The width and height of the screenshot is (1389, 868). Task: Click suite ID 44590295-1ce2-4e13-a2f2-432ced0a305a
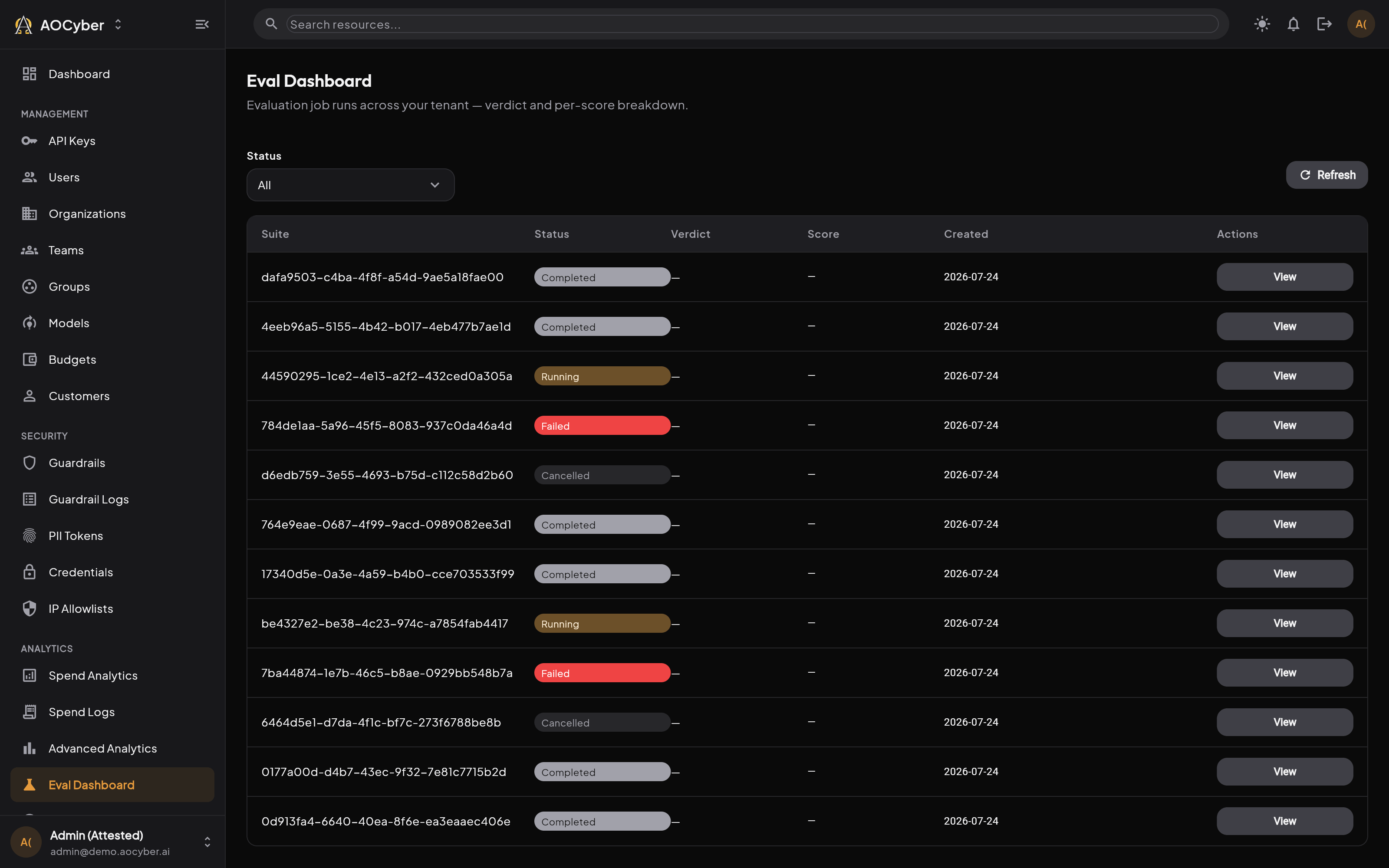(x=387, y=376)
